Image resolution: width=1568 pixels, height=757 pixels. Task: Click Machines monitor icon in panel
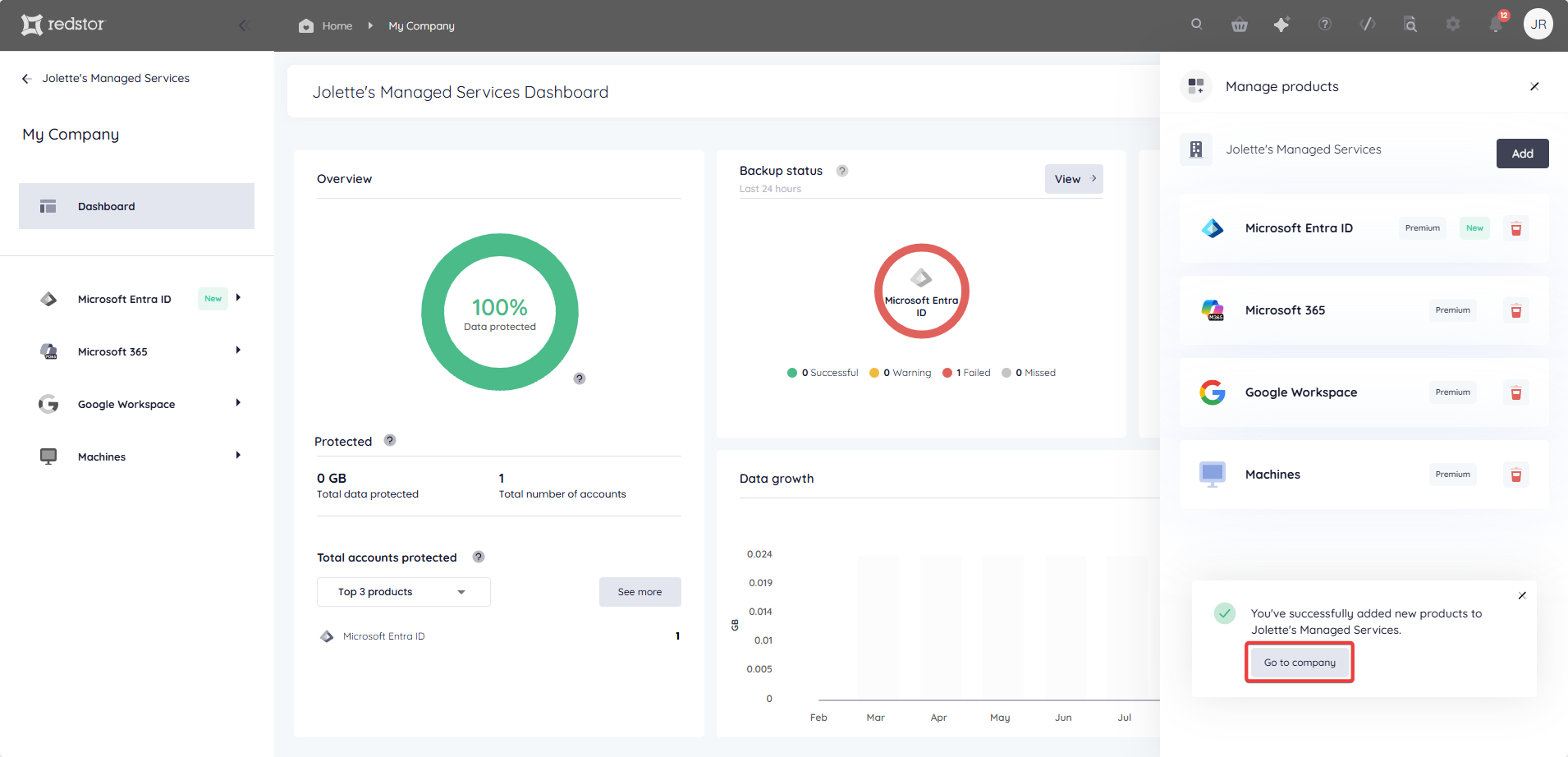pyautogui.click(x=1213, y=475)
